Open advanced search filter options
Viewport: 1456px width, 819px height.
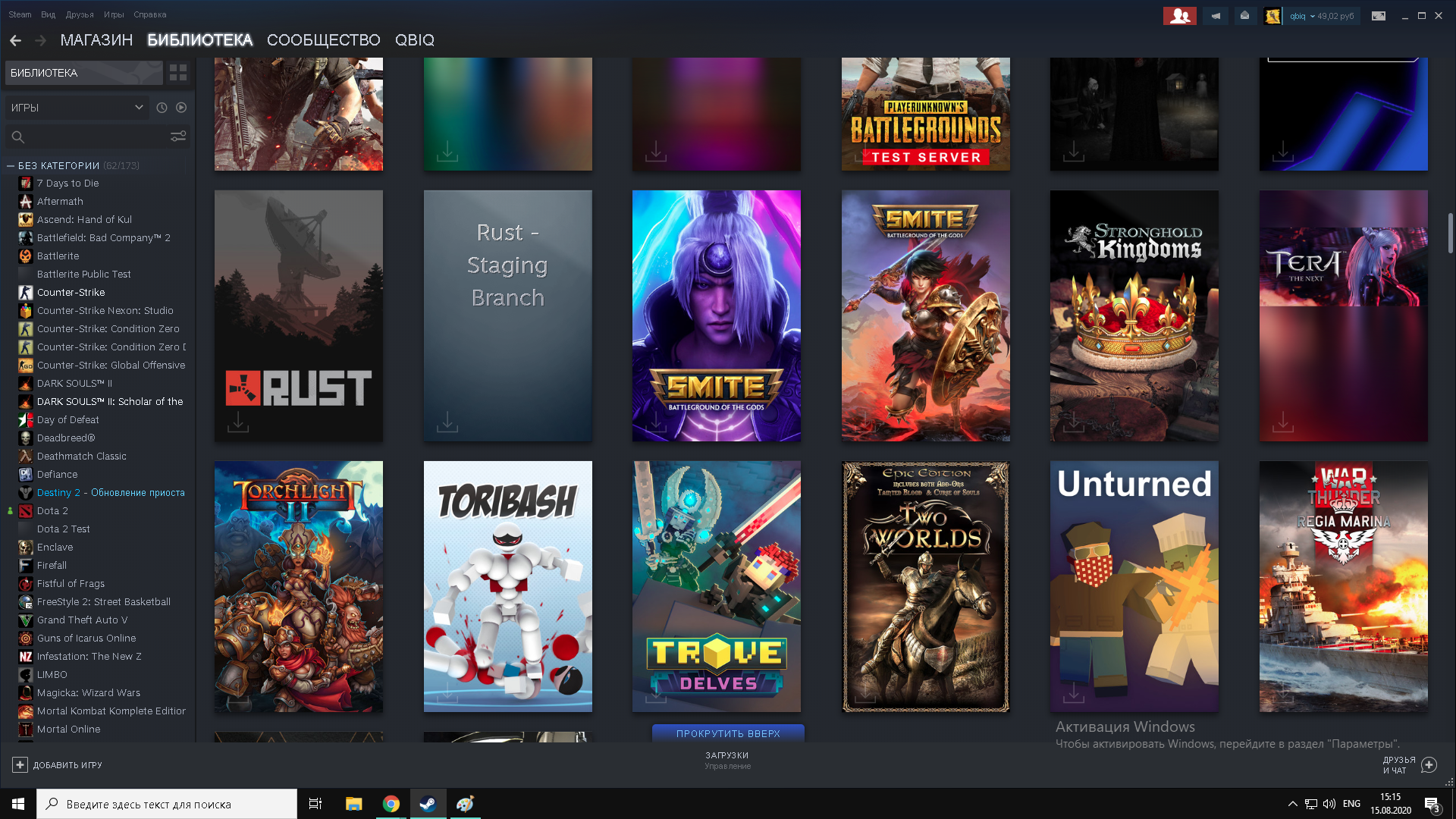[x=178, y=136]
